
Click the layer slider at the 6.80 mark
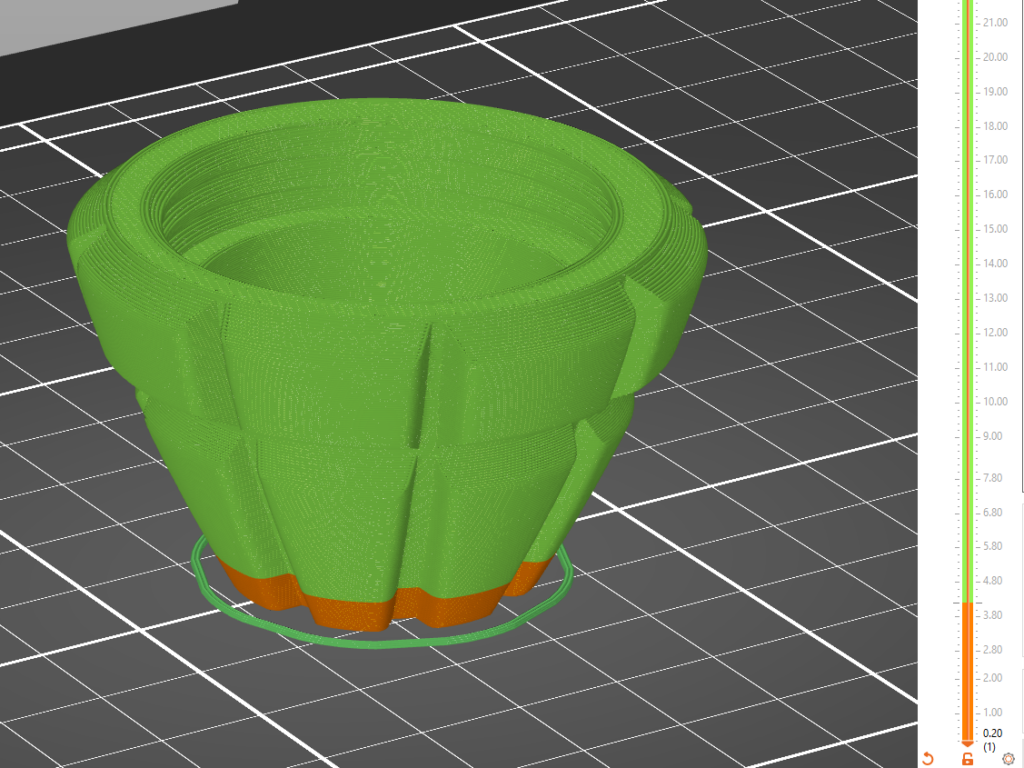[x=967, y=512]
